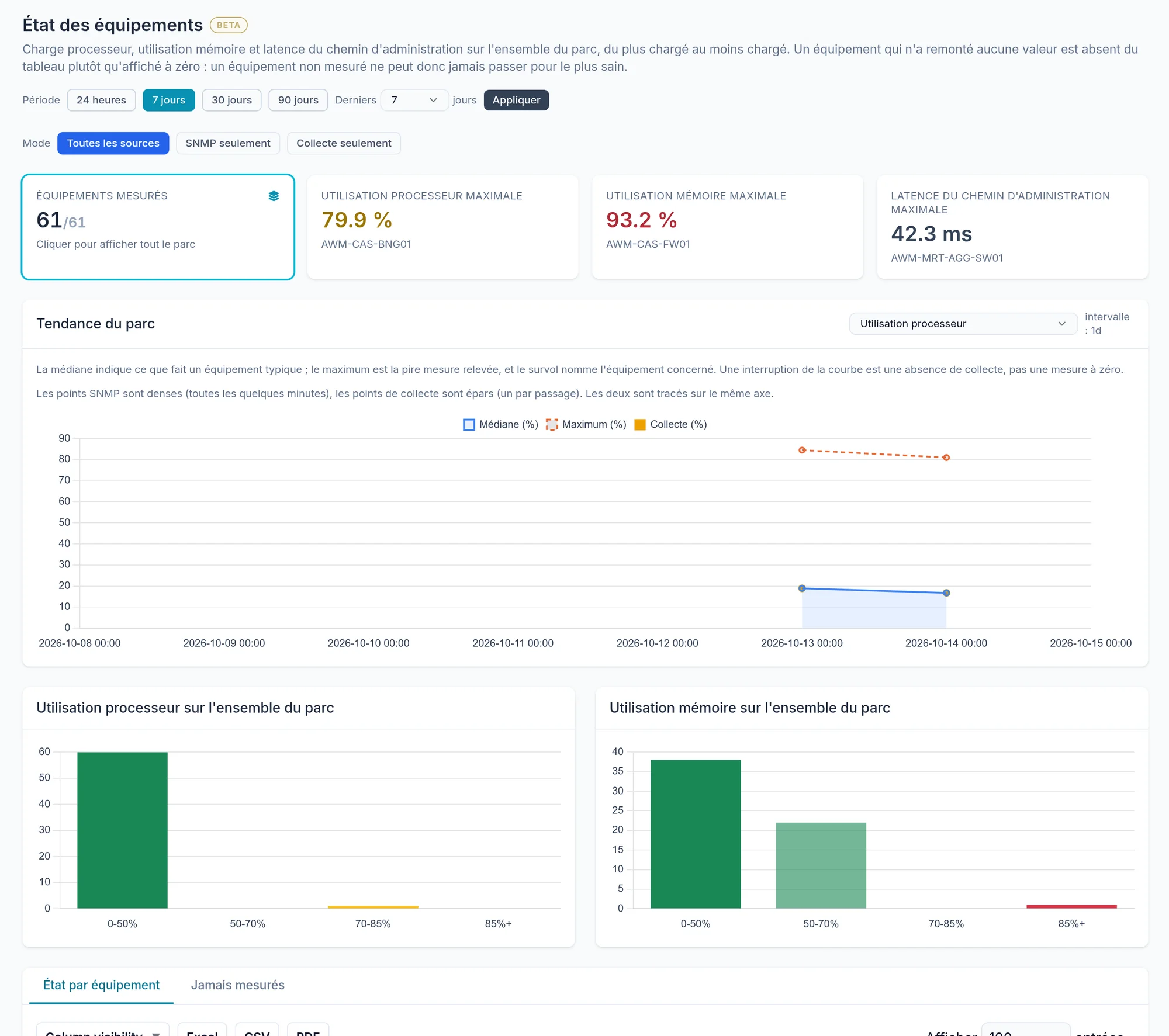Click the 2026-10-14 maximum data point
This screenshot has height=1036, width=1169.
click(x=946, y=458)
